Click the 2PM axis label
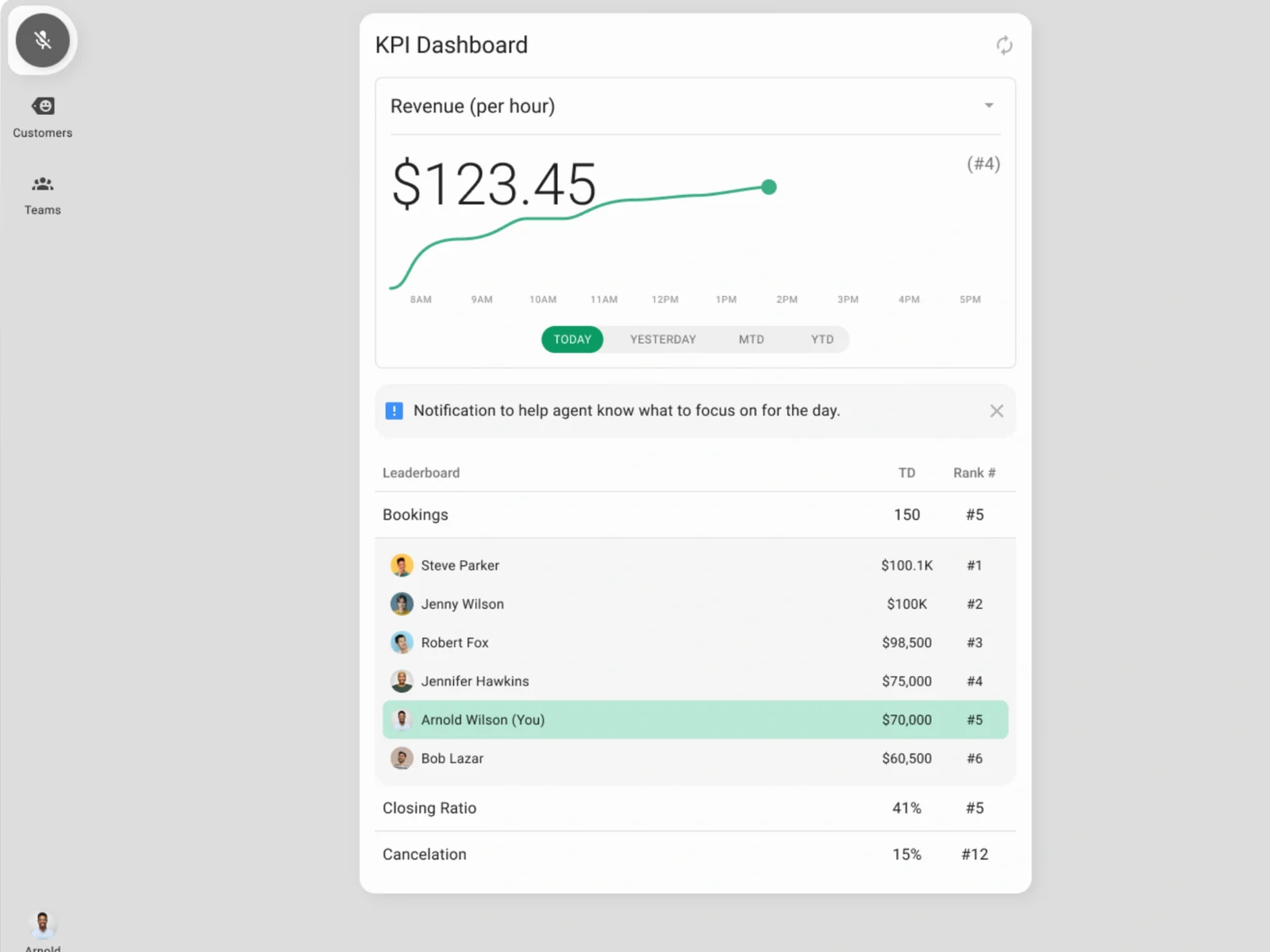 click(x=787, y=299)
